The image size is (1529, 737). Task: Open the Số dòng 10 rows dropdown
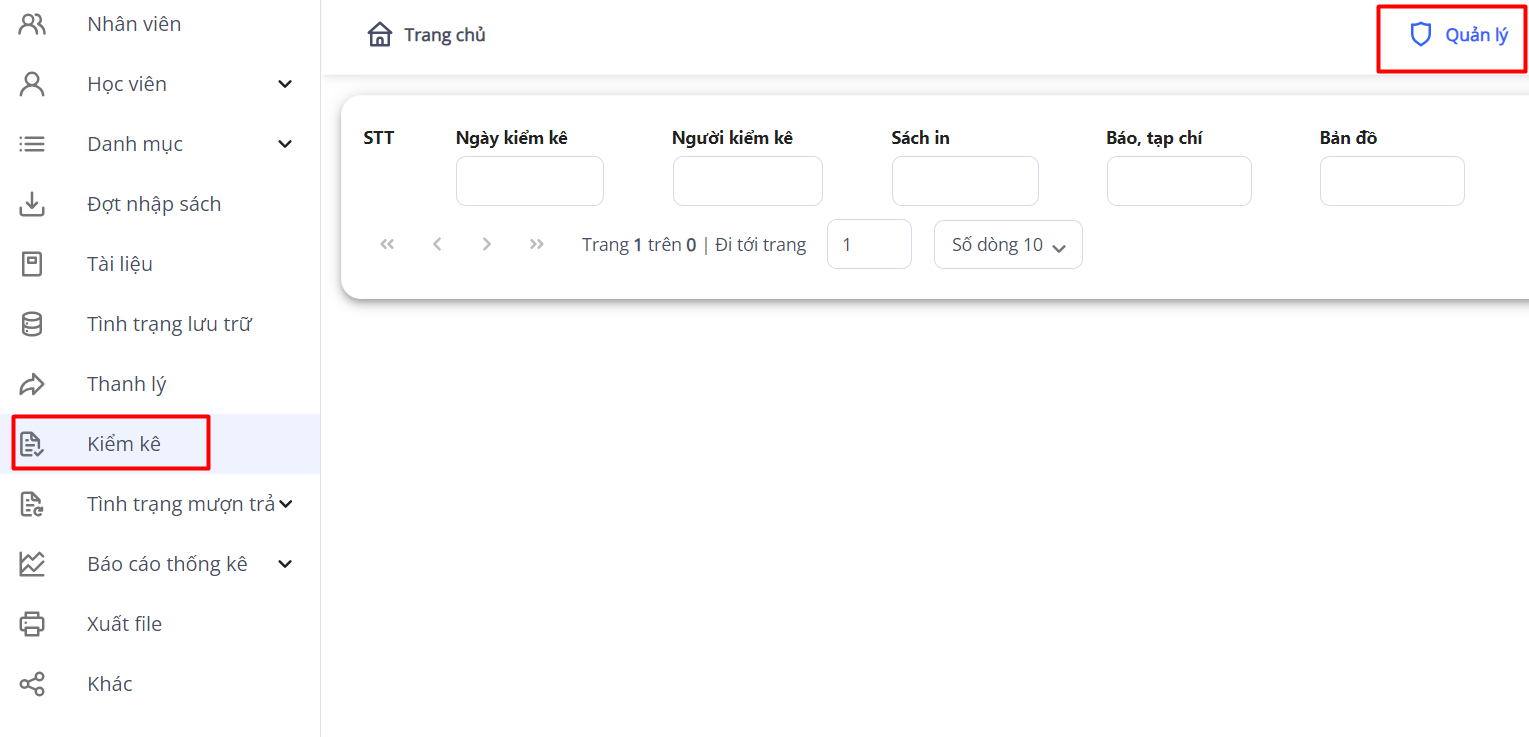click(x=1008, y=245)
